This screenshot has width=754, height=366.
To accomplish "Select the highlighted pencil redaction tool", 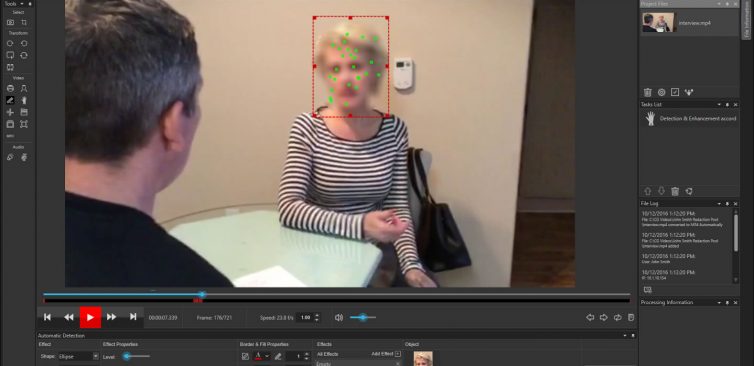I will (x=10, y=100).
